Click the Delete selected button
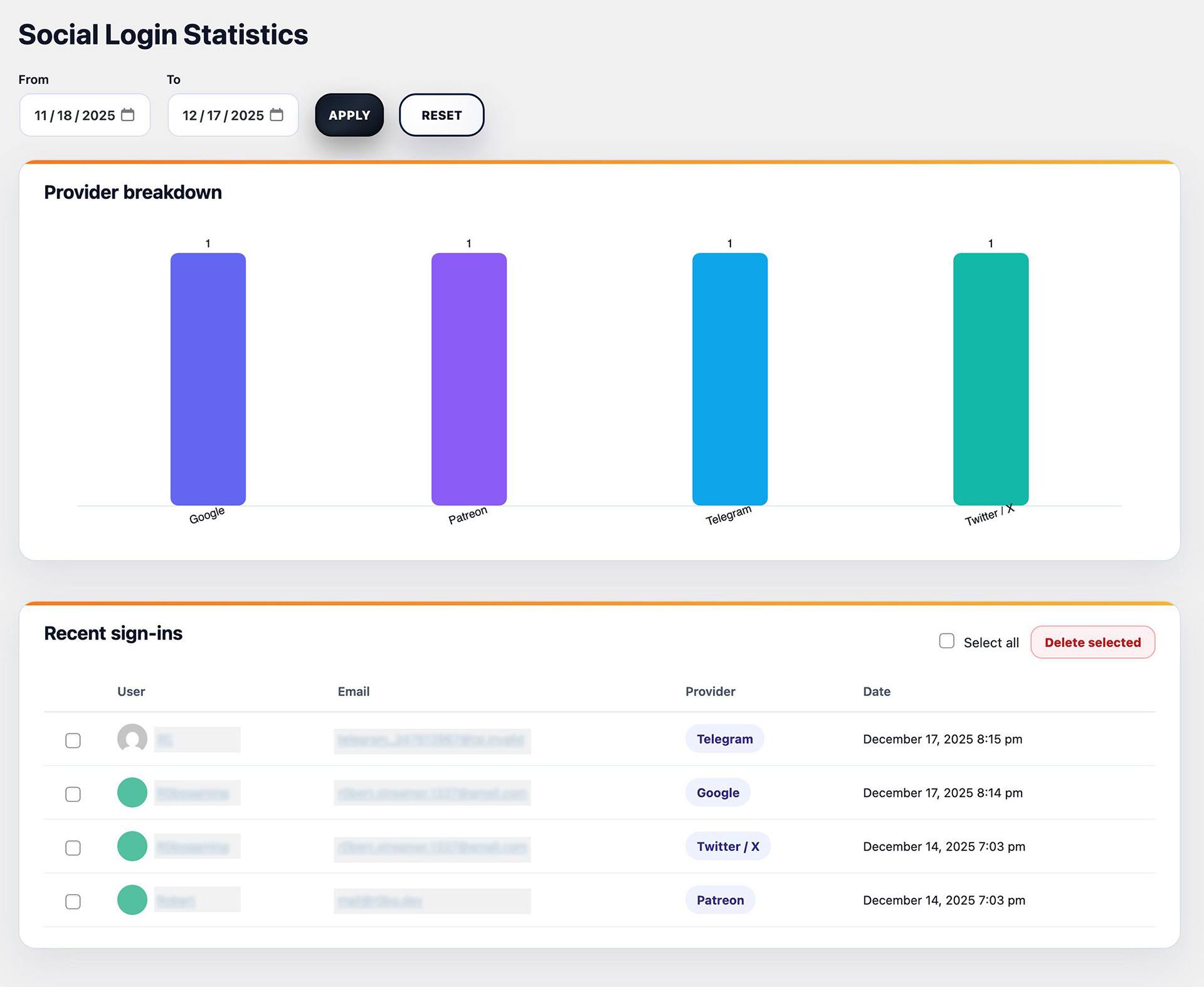The image size is (1204, 987). (1092, 642)
